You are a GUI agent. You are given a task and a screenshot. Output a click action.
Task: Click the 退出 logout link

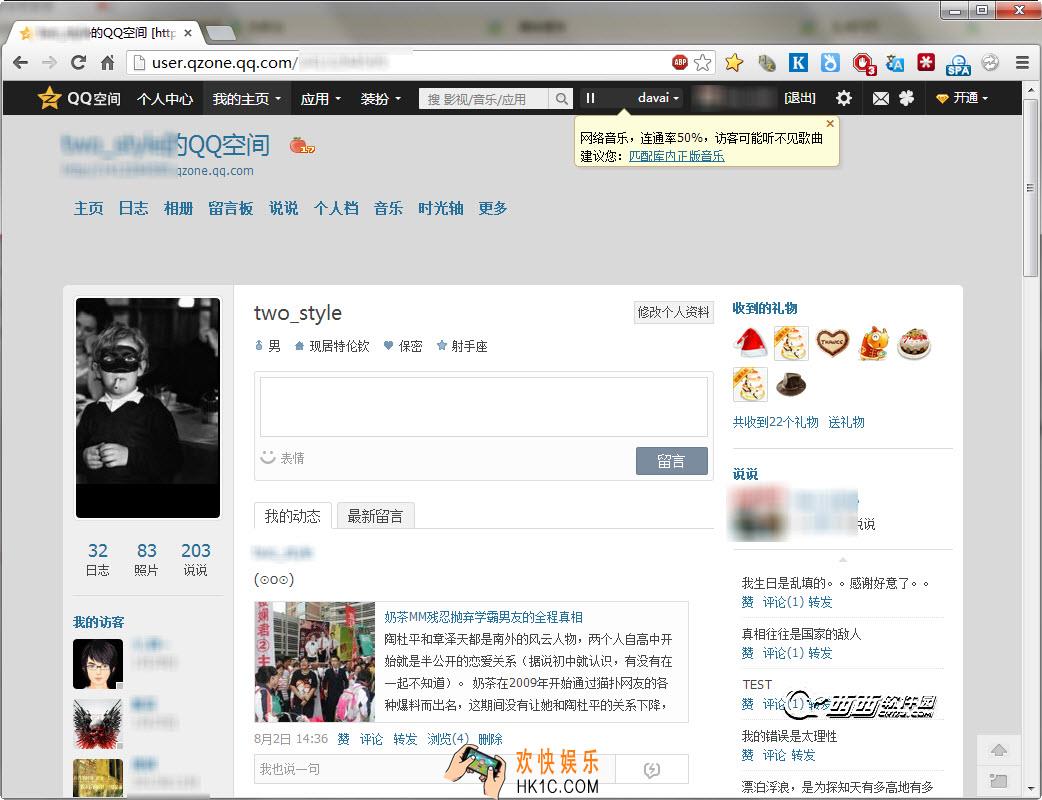point(800,98)
